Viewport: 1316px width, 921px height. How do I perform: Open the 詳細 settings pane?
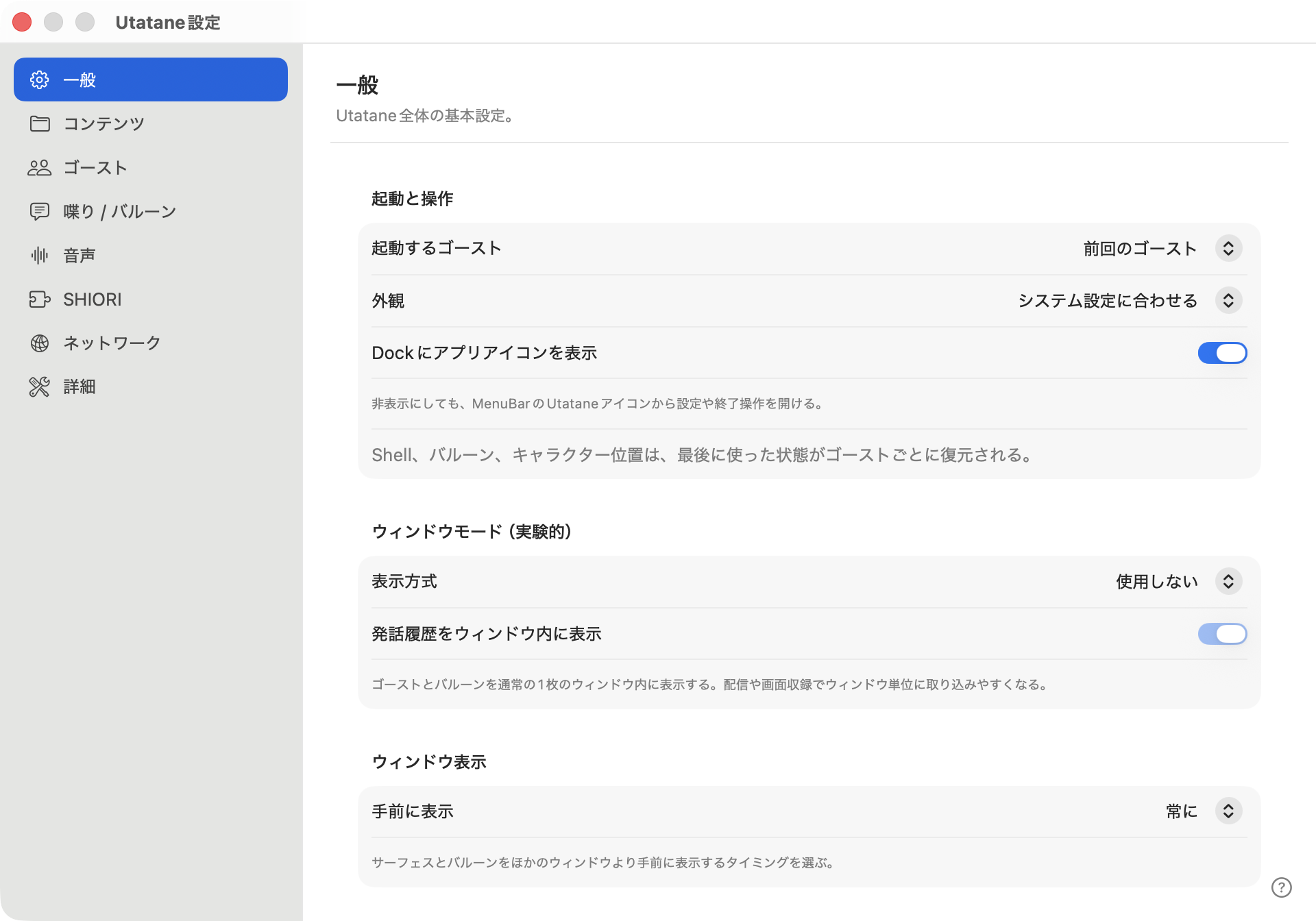point(151,387)
